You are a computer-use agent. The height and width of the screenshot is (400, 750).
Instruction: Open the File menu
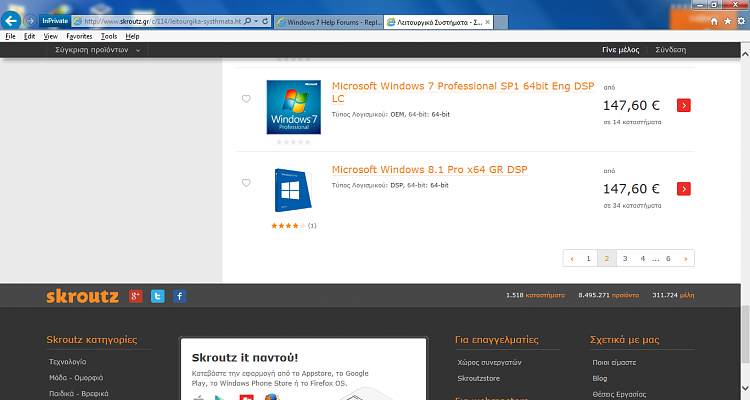tap(11, 36)
